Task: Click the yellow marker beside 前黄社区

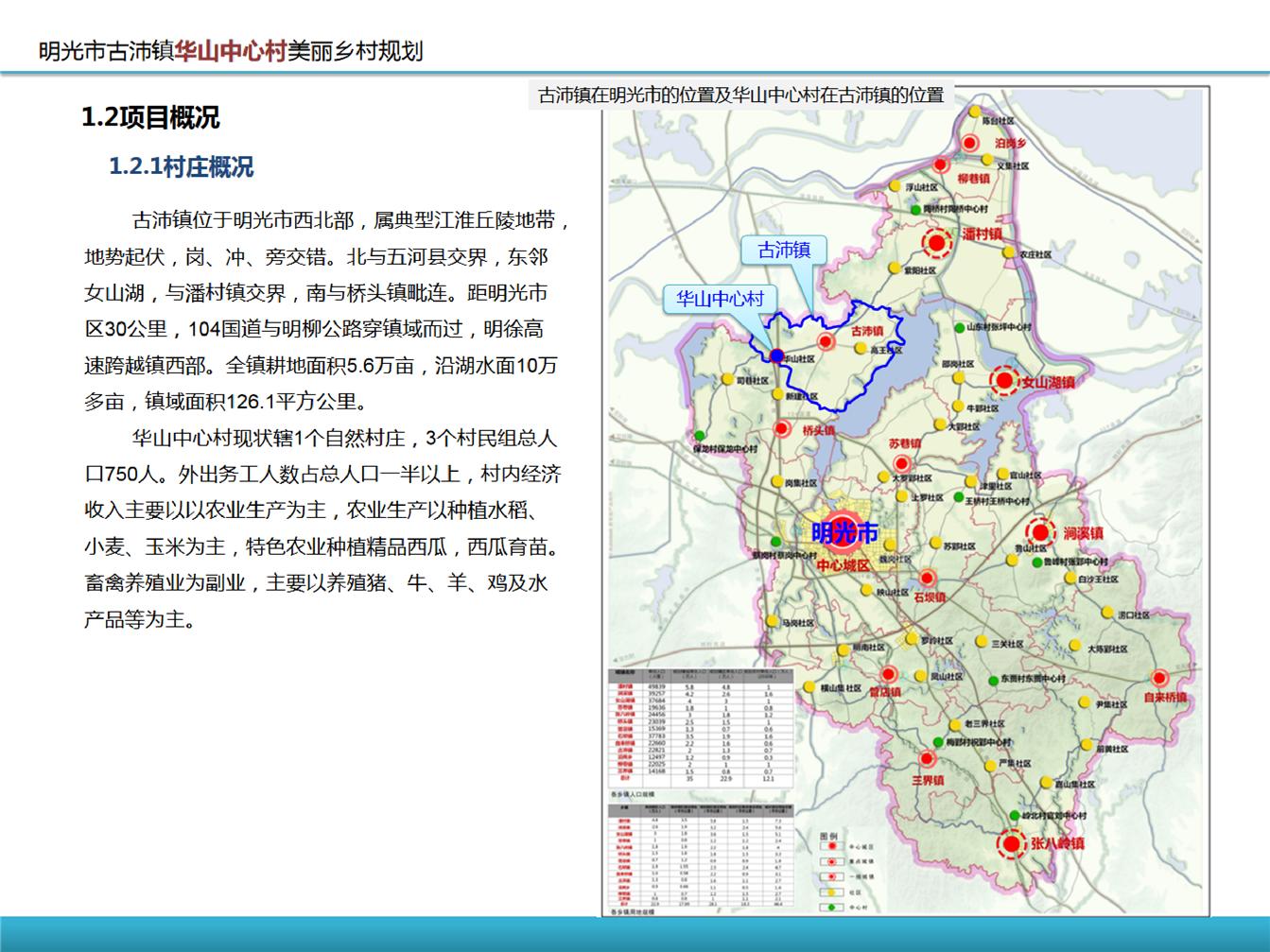Action: point(1087,747)
